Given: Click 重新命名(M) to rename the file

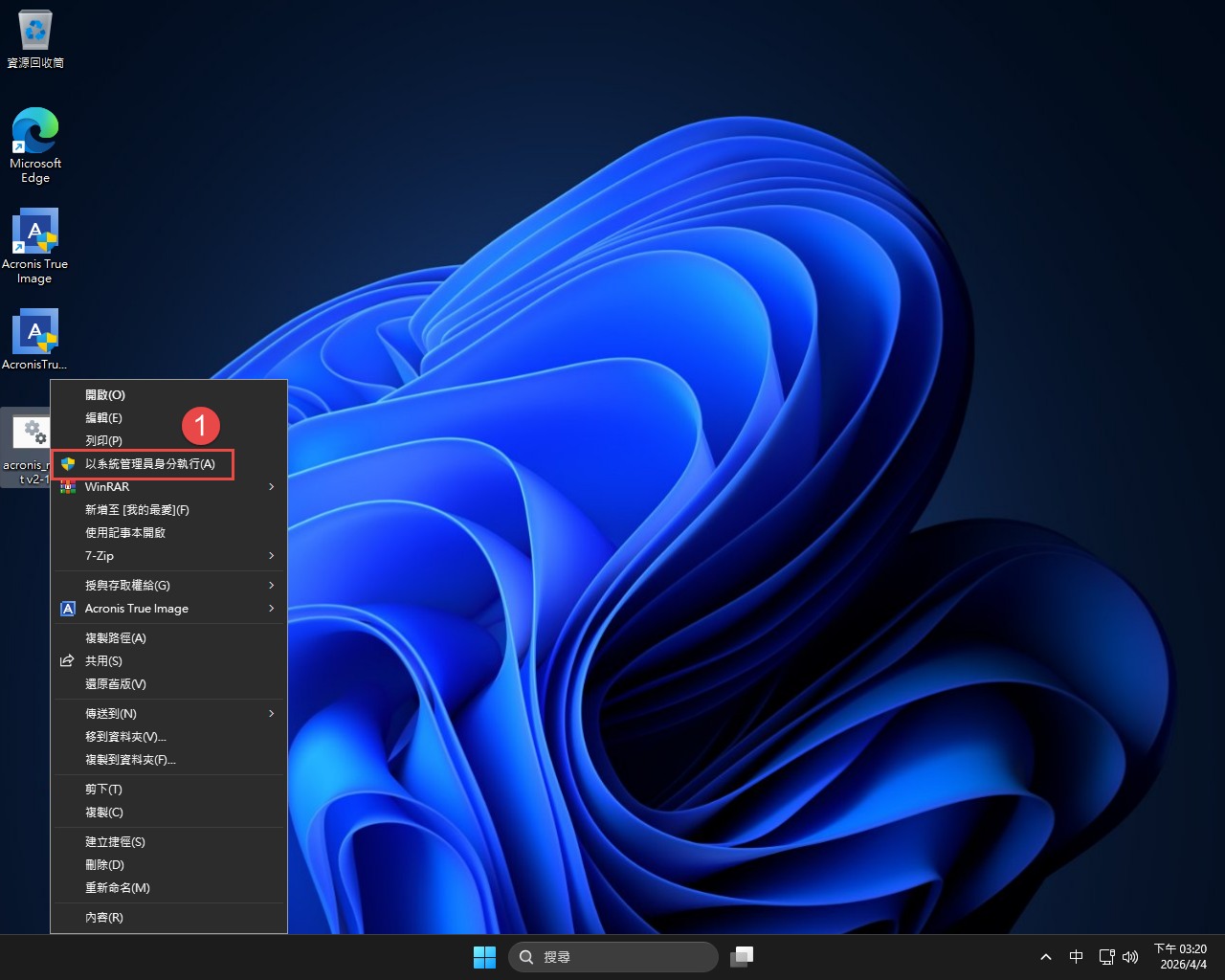Looking at the screenshot, I should 118,888.
